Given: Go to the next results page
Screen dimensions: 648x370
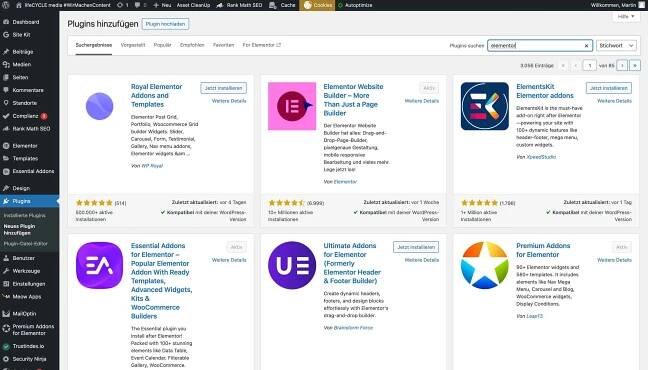Looking at the screenshot, I should (x=622, y=65).
